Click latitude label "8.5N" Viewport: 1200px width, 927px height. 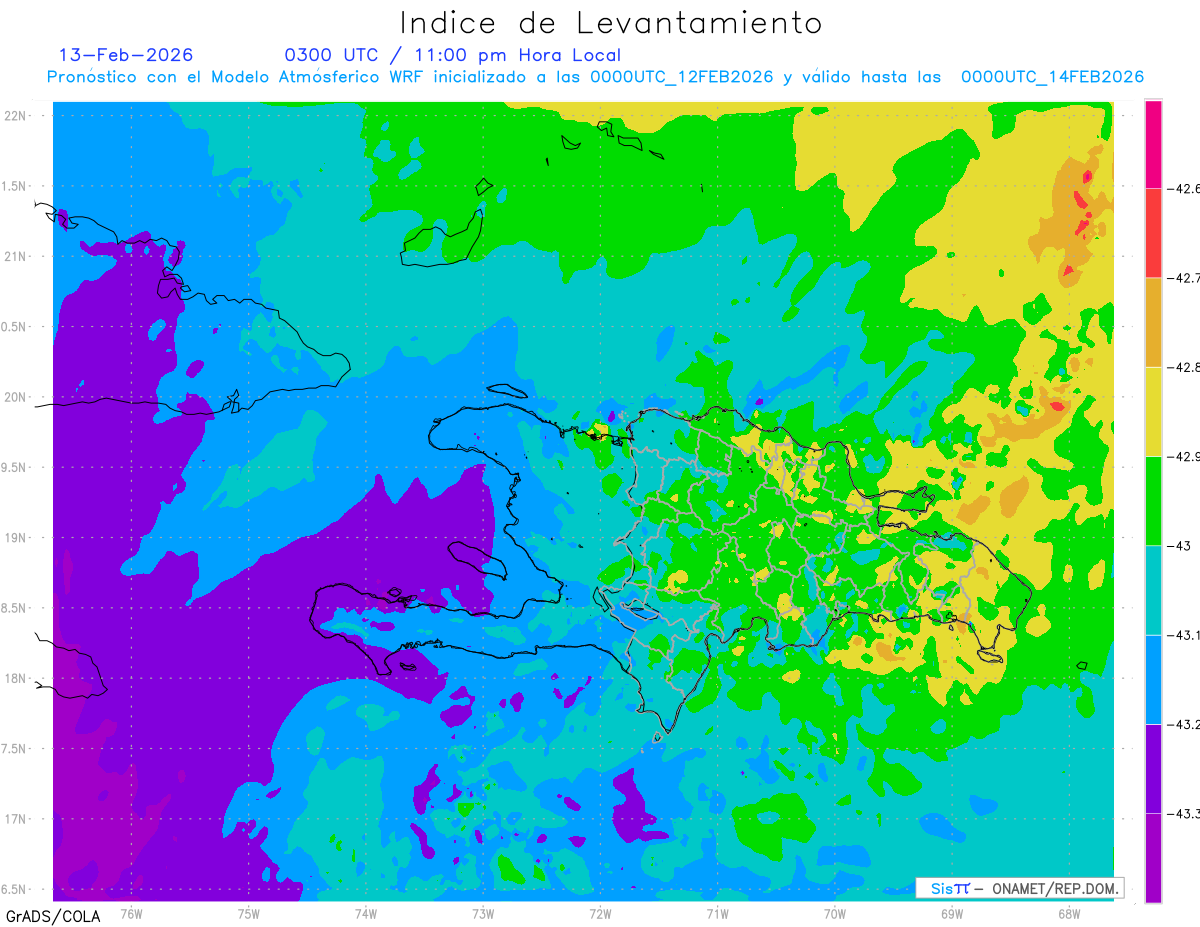click(15, 608)
